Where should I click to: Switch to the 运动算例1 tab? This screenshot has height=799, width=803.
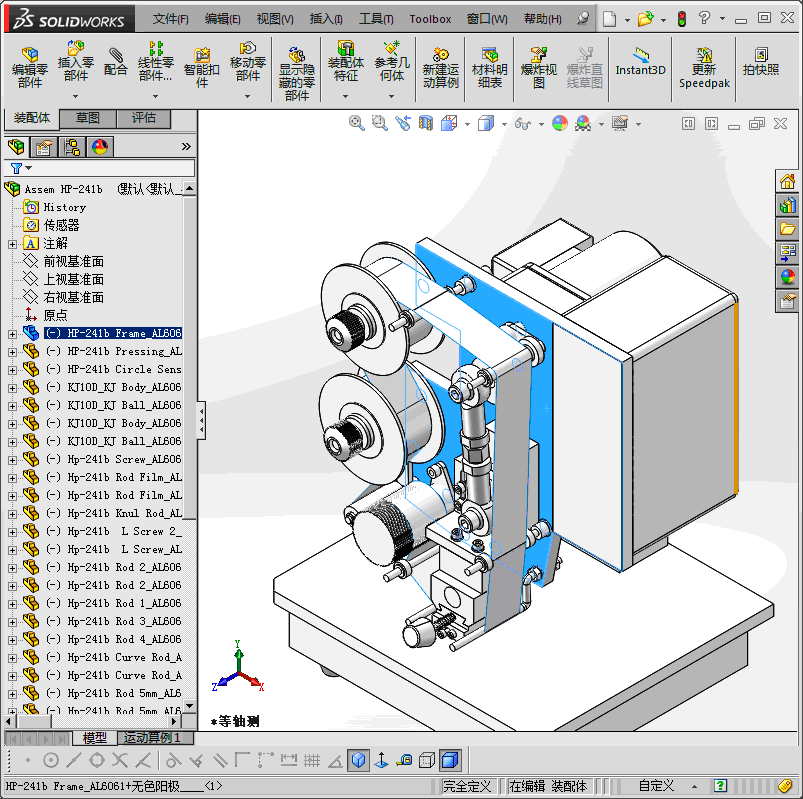coord(155,738)
